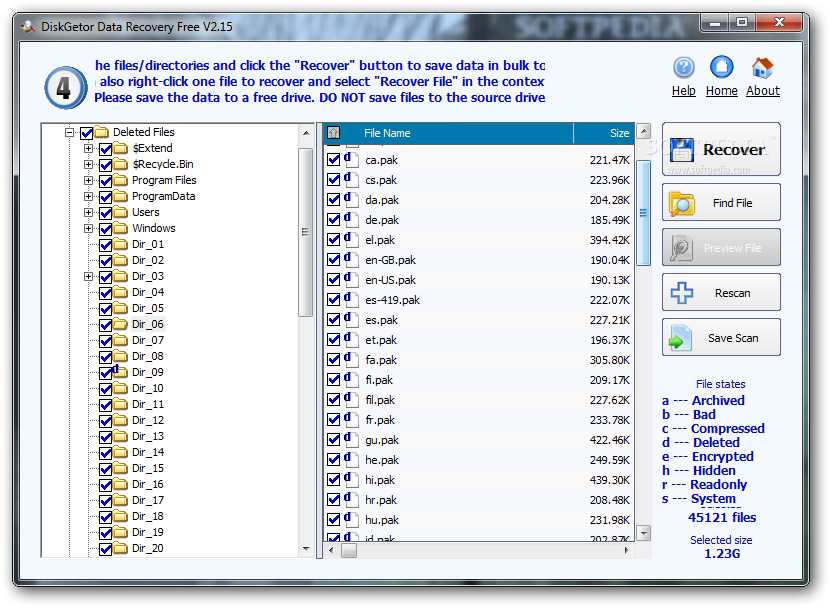Click the file icon next to ca.pak
Screen dimensions: 830x607
point(351,159)
